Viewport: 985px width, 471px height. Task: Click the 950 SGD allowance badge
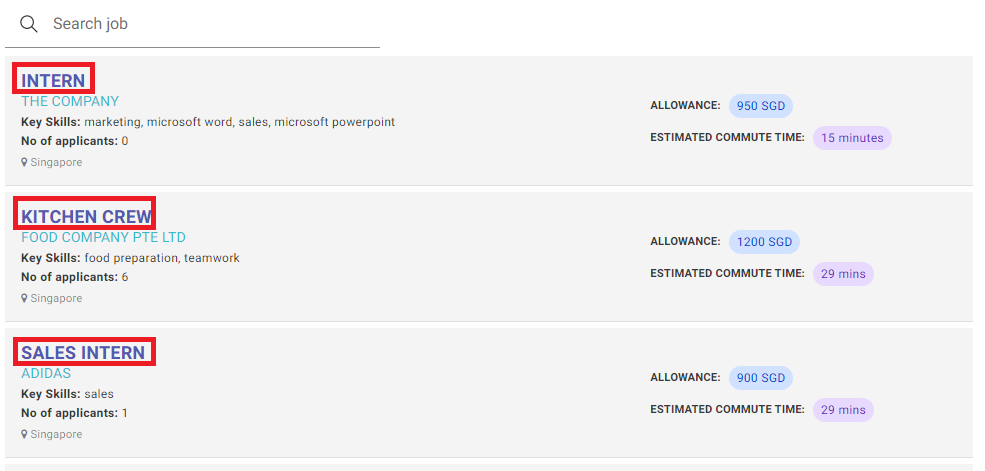click(761, 106)
